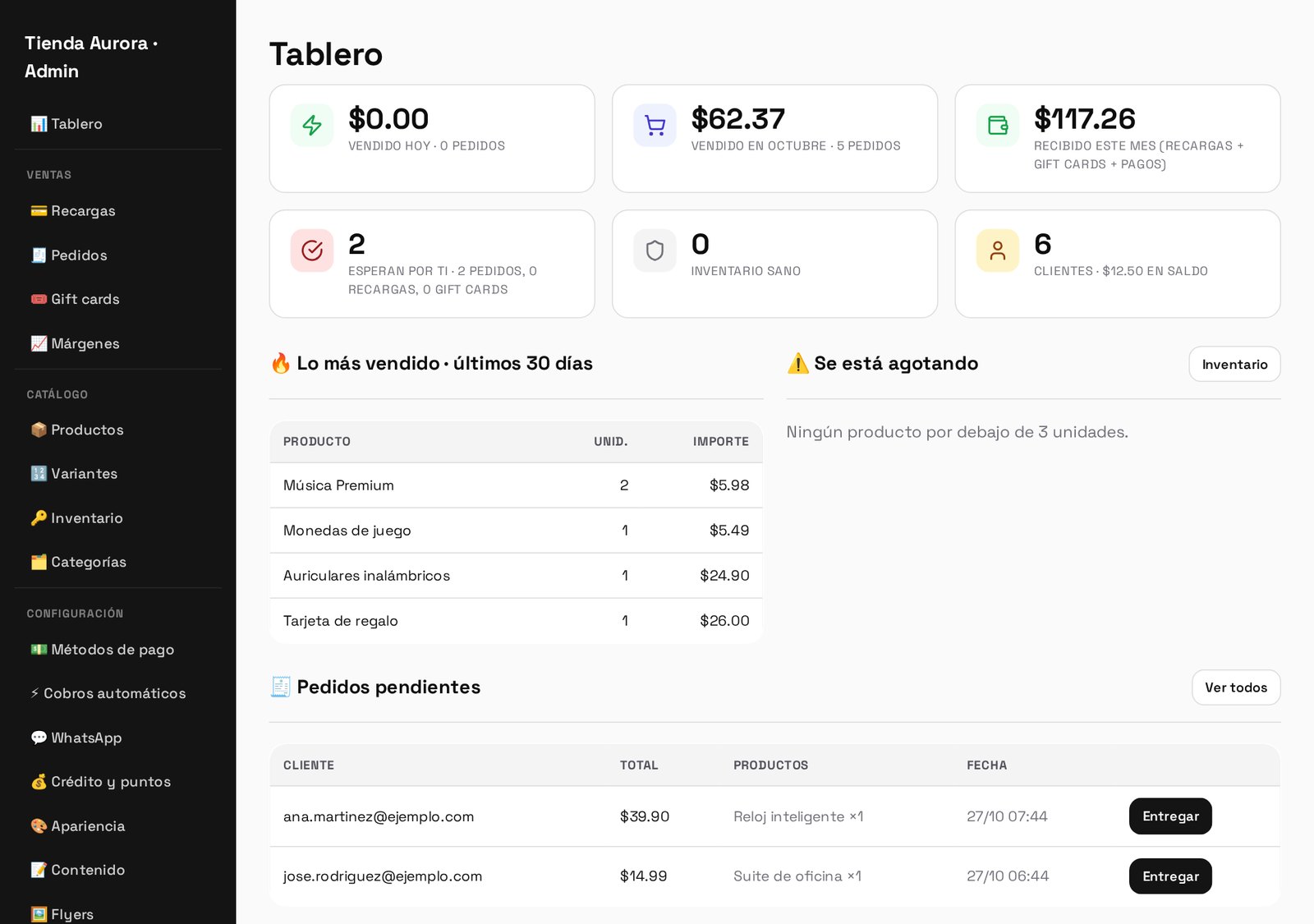Click the $14.99 order total
Image resolution: width=1314 pixels, height=924 pixels.
(x=643, y=876)
